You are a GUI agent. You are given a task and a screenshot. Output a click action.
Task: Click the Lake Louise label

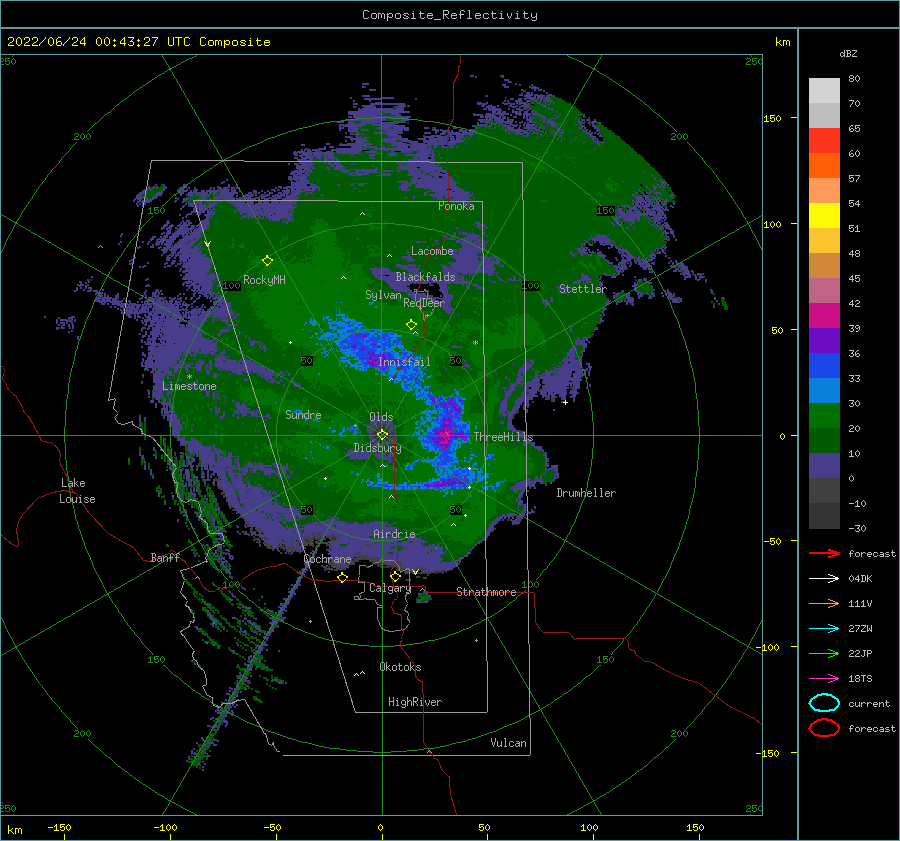point(77,491)
